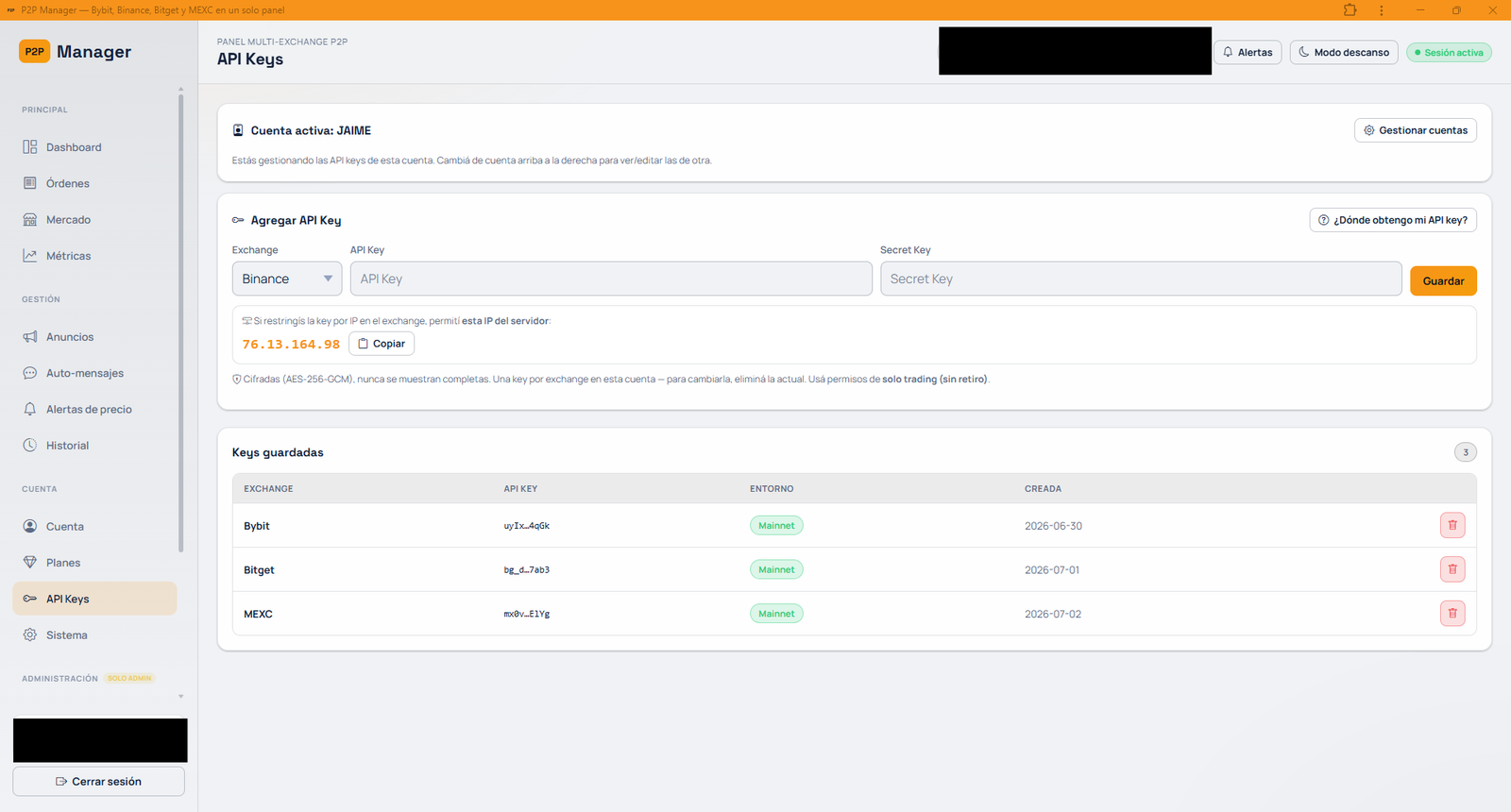Click the Mercado storefront icon
Image resolution: width=1511 pixels, height=812 pixels.
point(30,220)
